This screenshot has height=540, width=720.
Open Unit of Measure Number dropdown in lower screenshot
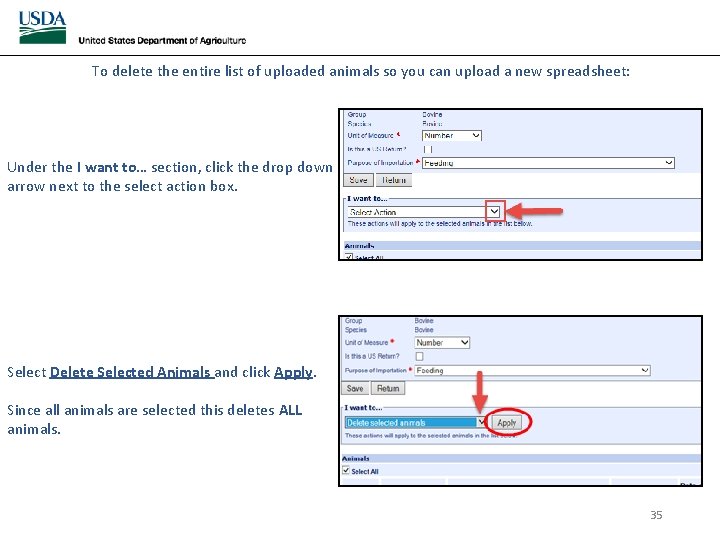[442, 343]
